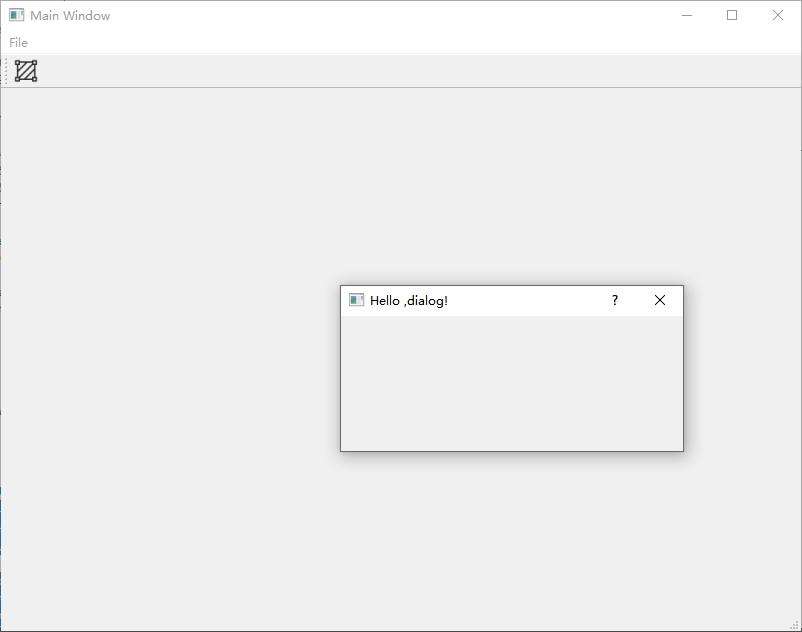Click the "Hello ,dialog!" title text
Screen dimensions: 802x632
click(x=409, y=301)
